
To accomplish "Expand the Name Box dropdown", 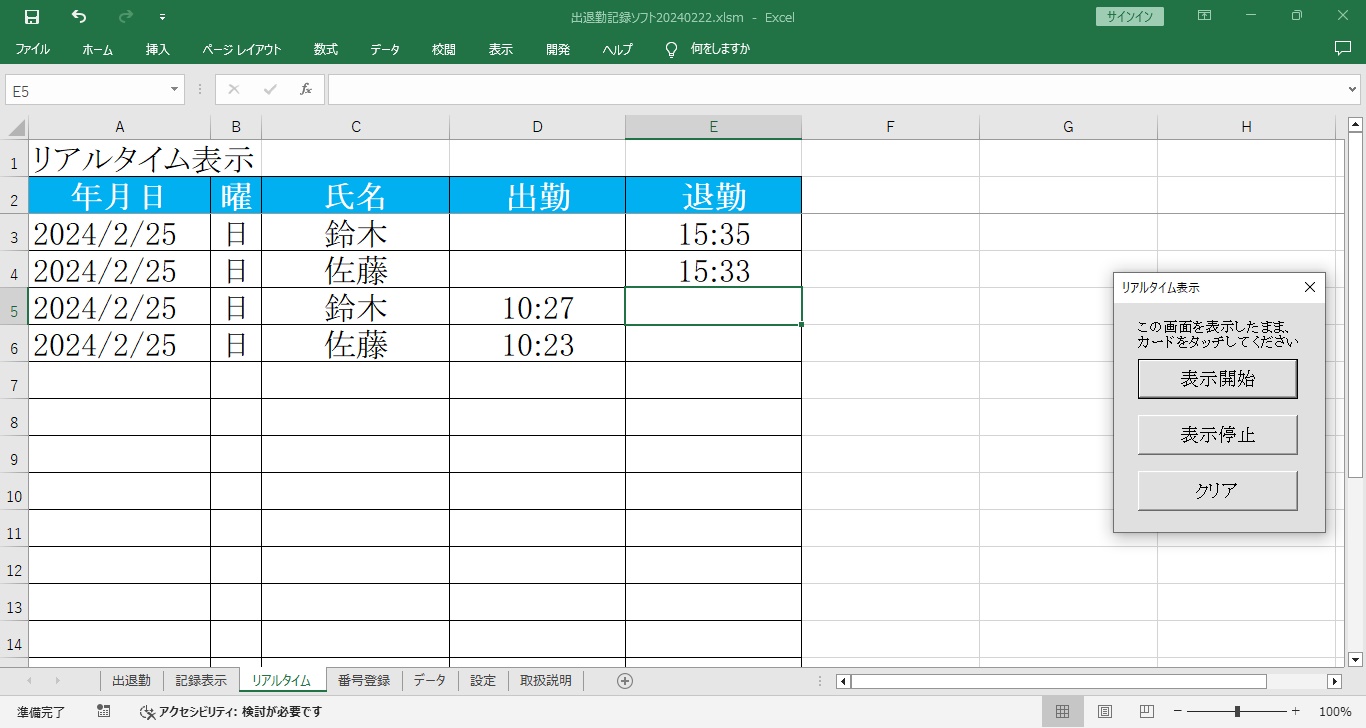I will pos(175,90).
